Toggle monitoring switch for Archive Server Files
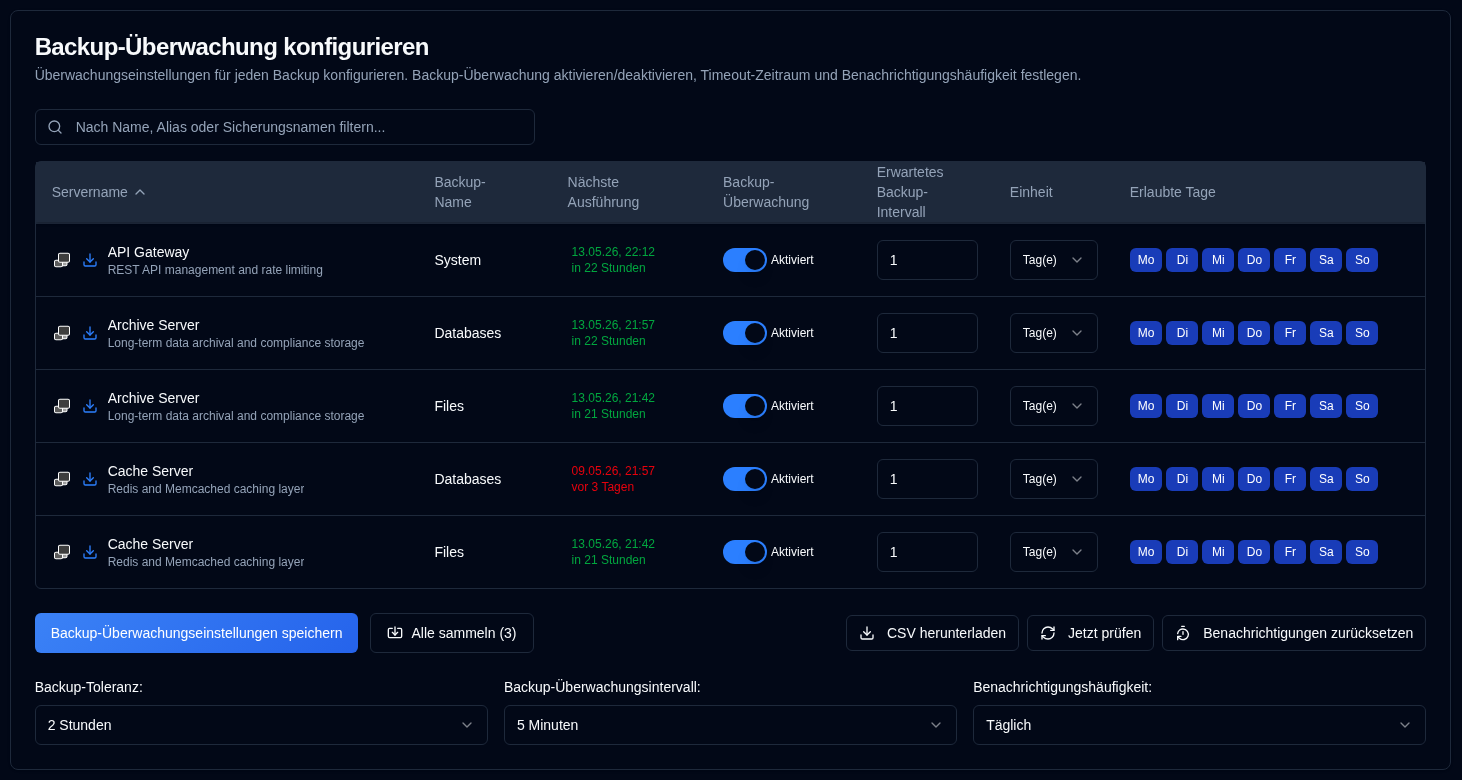 pos(745,406)
